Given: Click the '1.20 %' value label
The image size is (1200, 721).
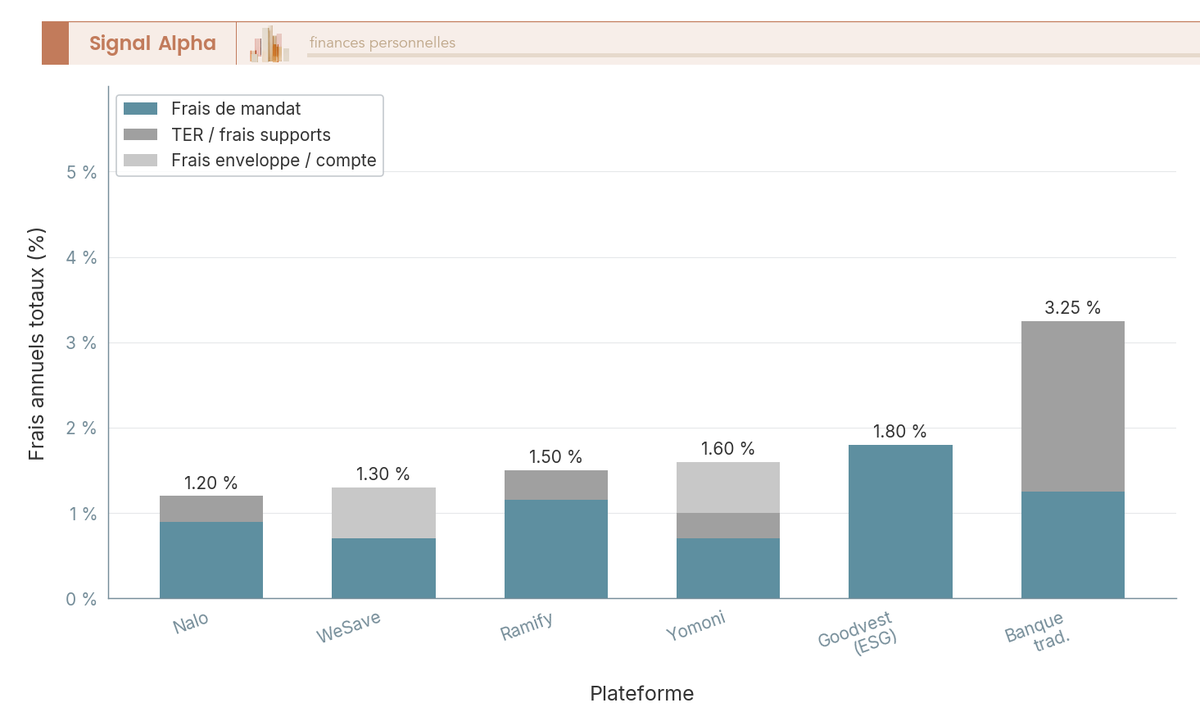Looking at the screenshot, I should [x=211, y=483].
